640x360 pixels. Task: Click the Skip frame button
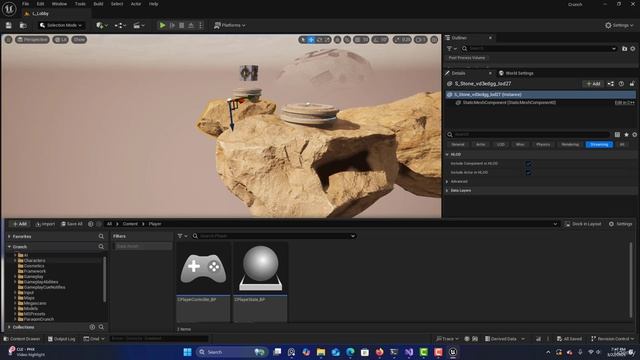(x=172, y=25)
